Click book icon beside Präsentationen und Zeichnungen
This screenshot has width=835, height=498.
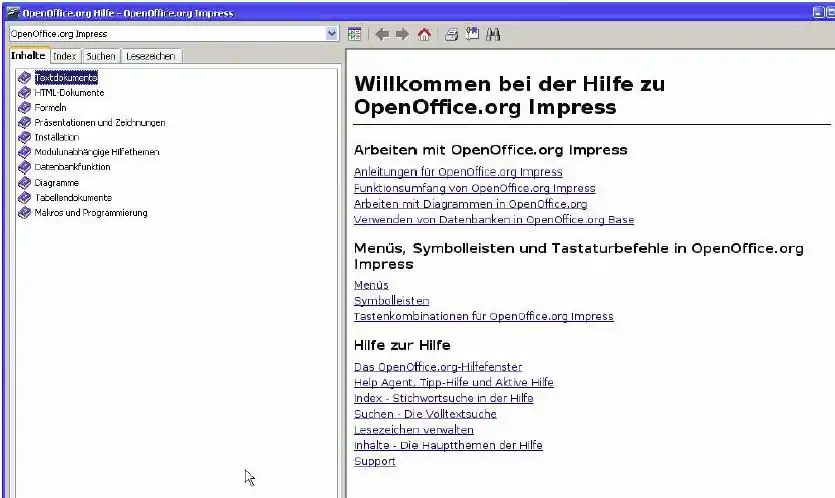click(24, 123)
